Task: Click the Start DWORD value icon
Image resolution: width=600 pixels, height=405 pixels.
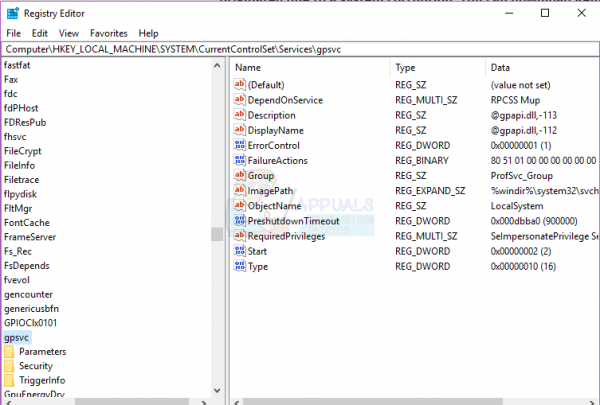Action: point(240,251)
